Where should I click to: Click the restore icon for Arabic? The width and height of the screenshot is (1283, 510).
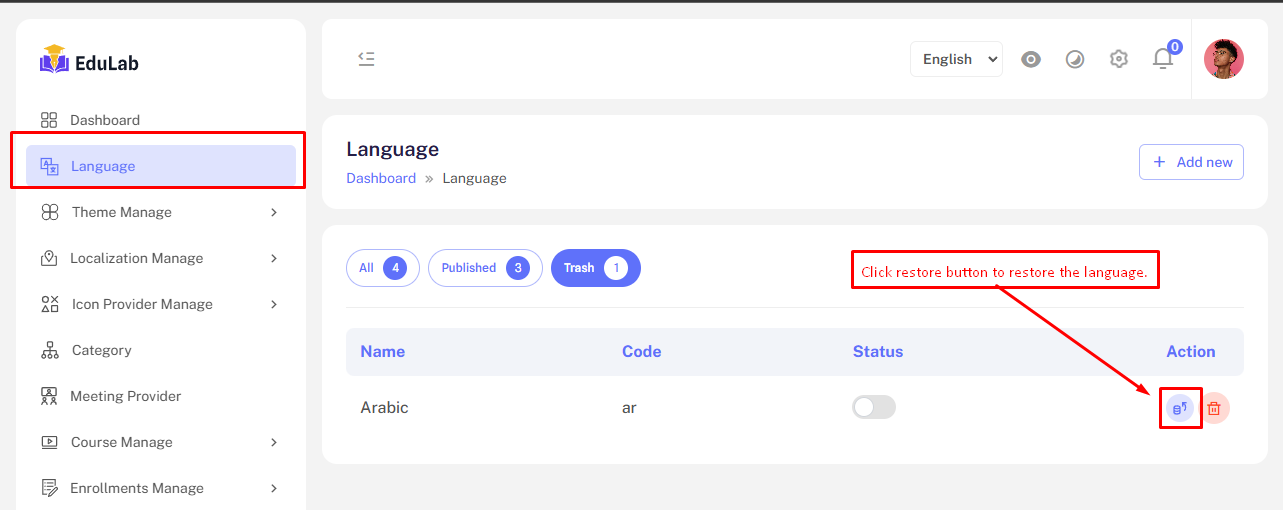point(1180,408)
